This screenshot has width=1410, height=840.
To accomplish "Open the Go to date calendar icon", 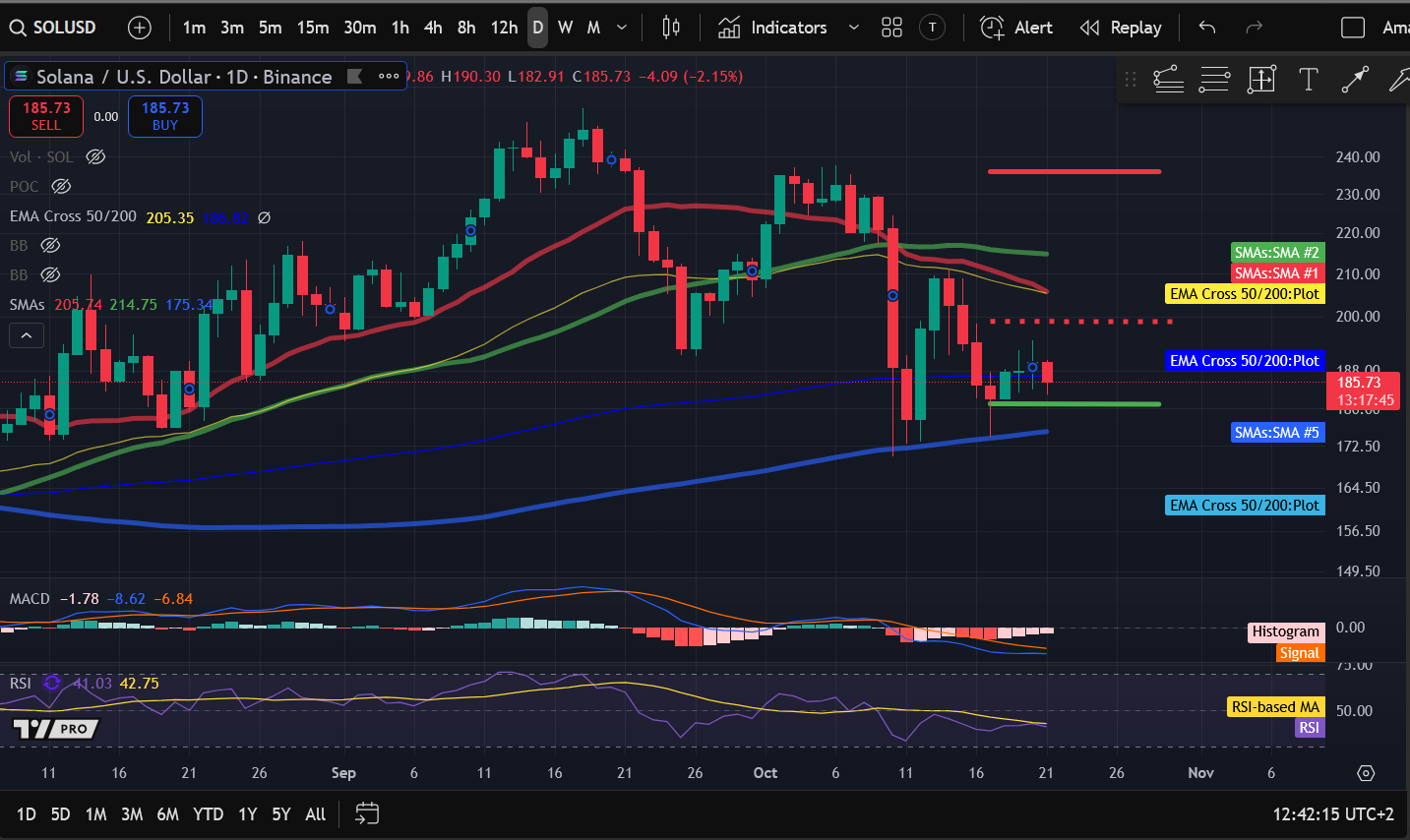I will (367, 813).
